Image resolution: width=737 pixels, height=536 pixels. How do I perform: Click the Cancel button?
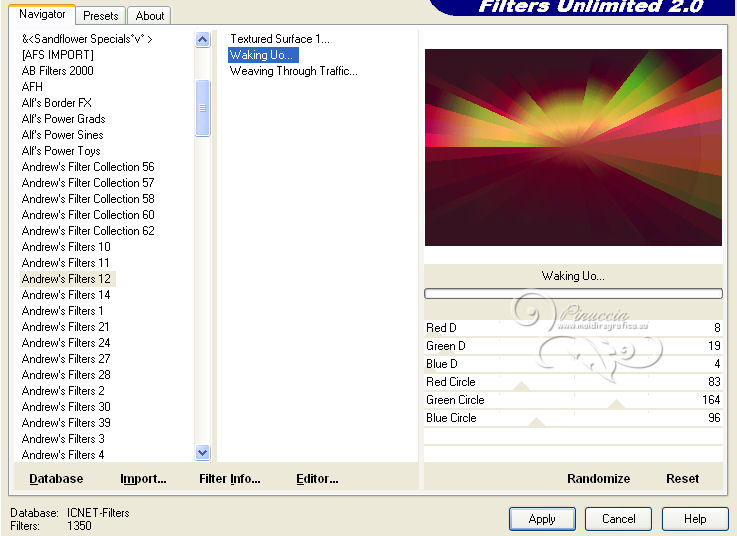(619, 519)
